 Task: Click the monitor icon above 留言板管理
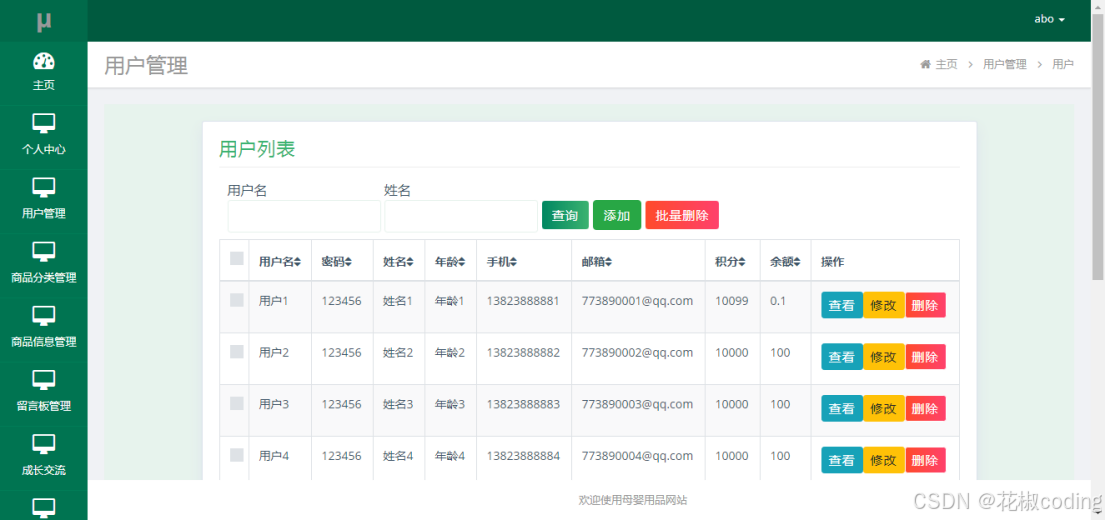coord(44,381)
